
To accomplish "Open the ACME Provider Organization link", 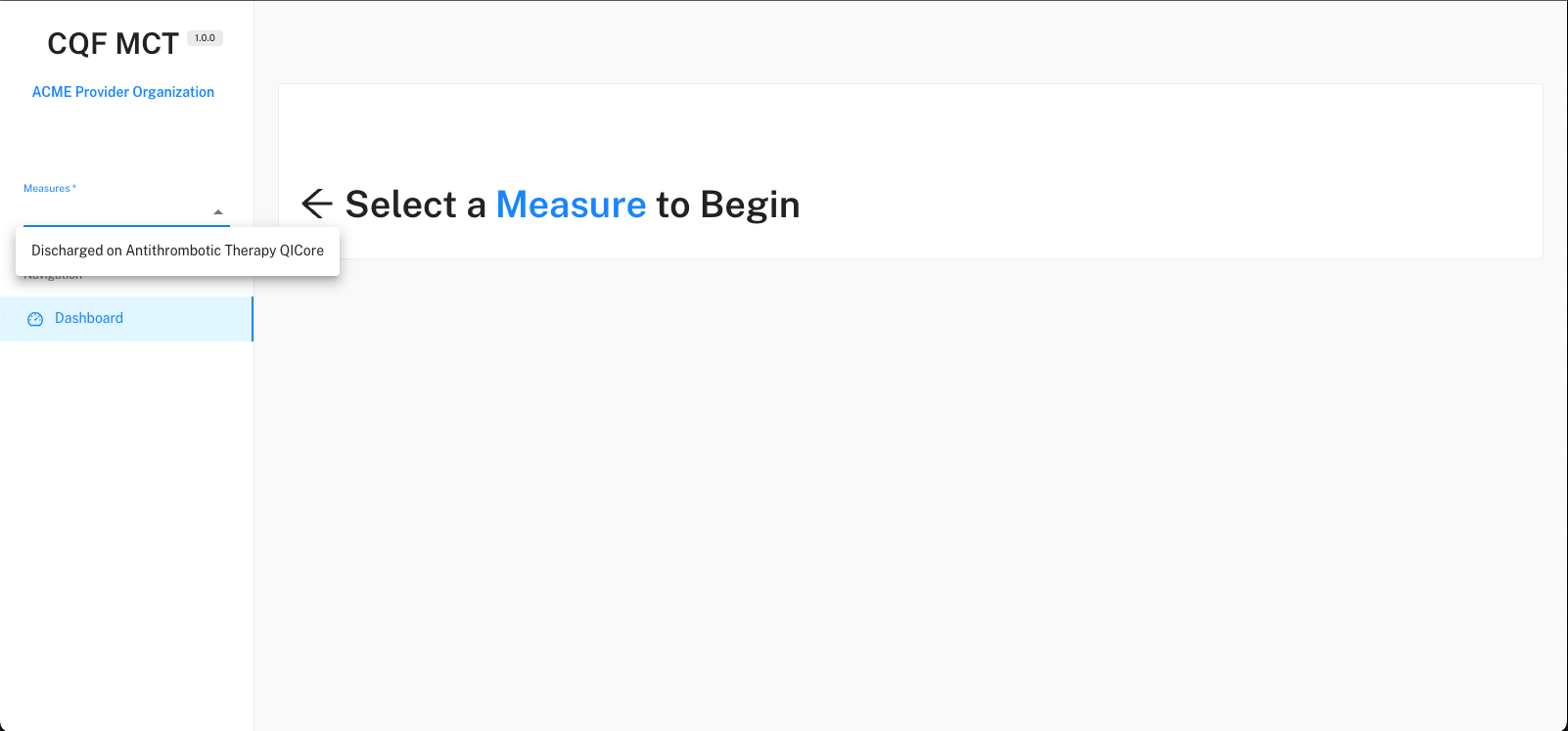I will tap(123, 91).
